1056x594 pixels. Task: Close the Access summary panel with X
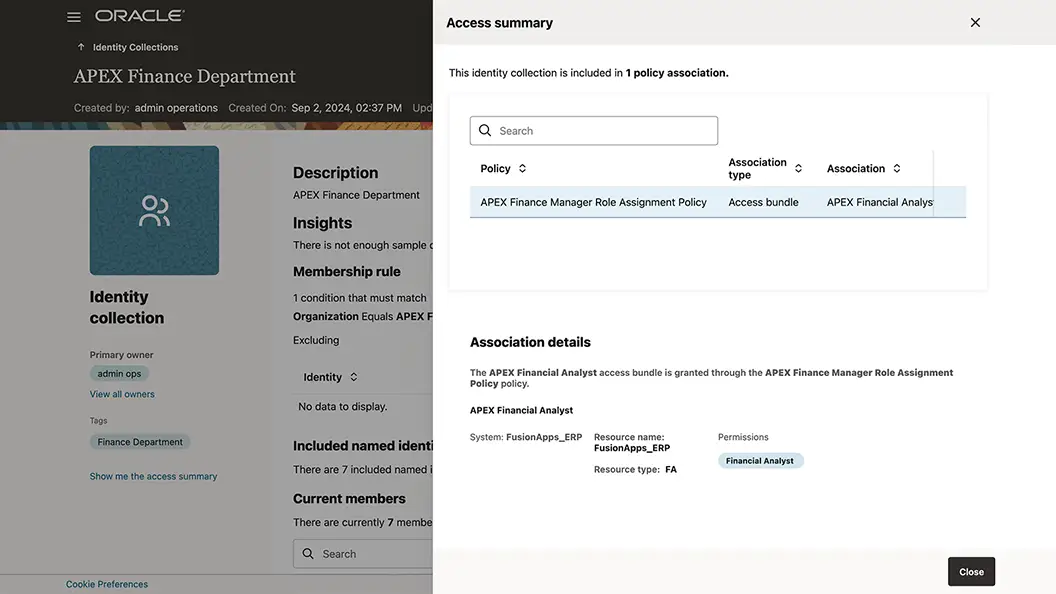click(975, 22)
